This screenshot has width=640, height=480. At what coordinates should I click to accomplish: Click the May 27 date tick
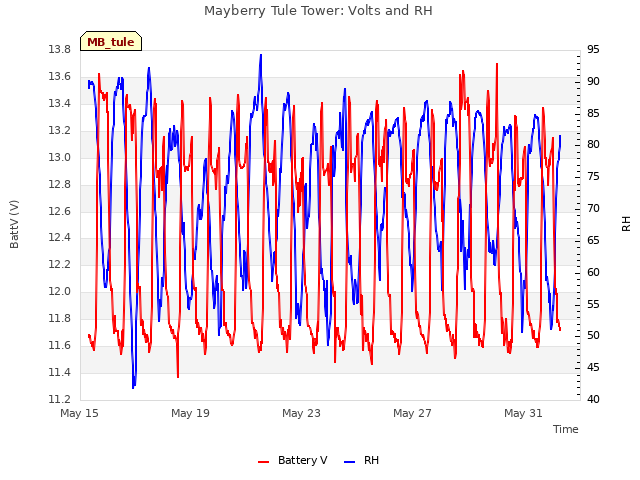412,413
